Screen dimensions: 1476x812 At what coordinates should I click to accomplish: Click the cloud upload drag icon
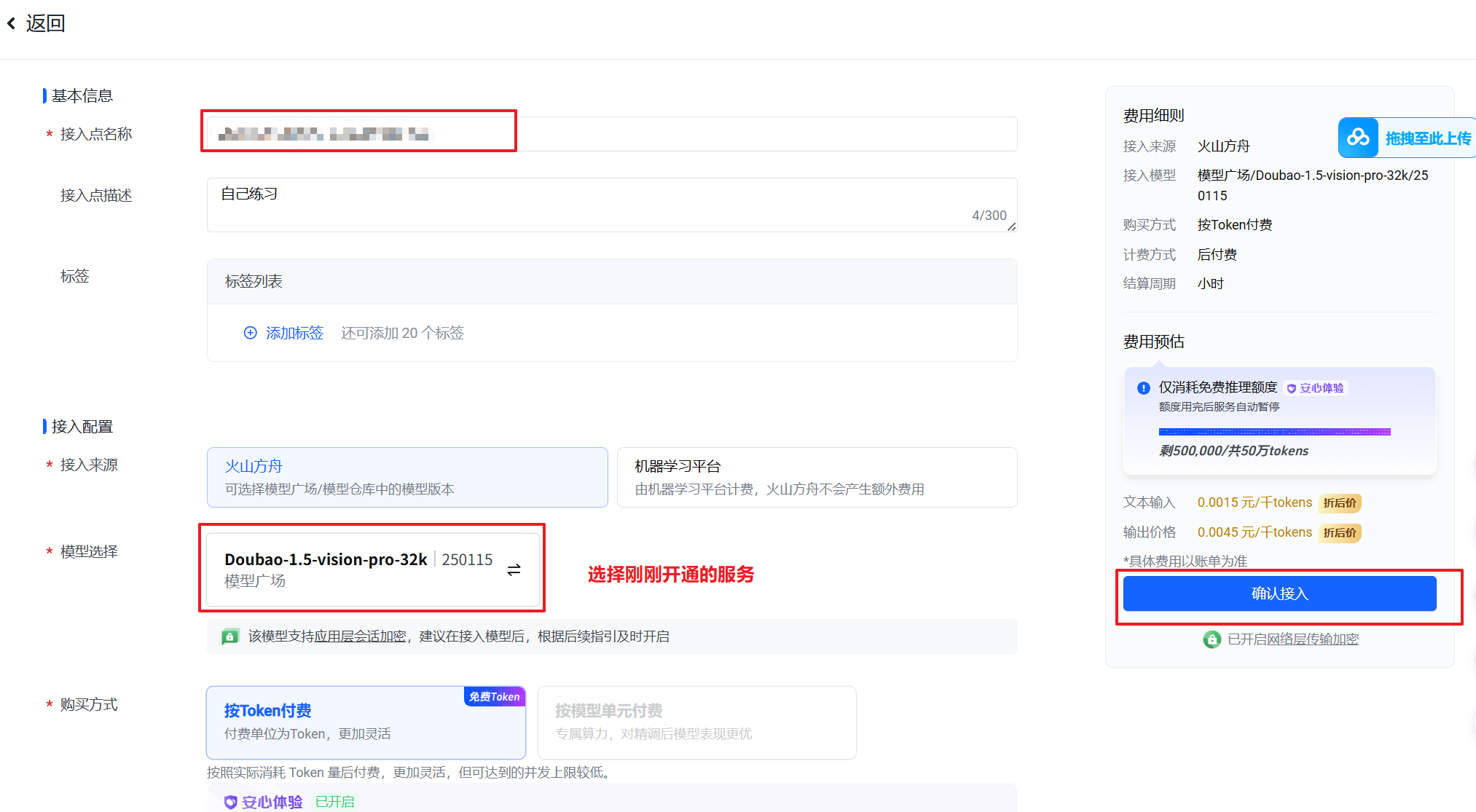1358,138
